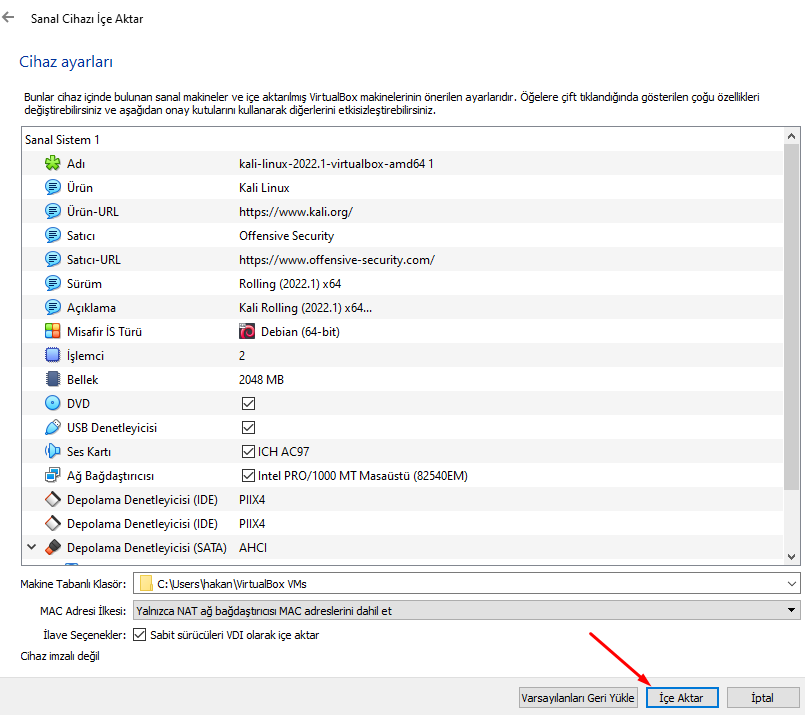Uncheck the DVD checkbox
Image resolution: width=805 pixels, height=715 pixels.
pos(248,403)
